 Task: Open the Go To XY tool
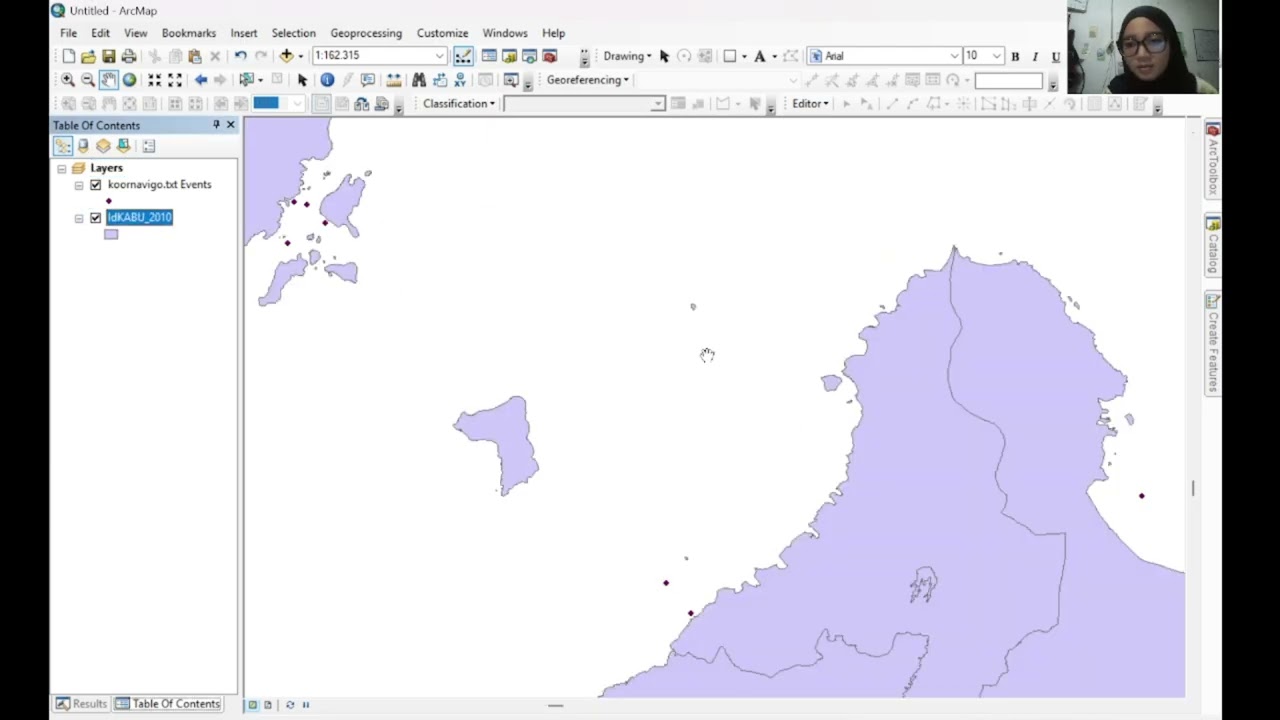tap(460, 80)
